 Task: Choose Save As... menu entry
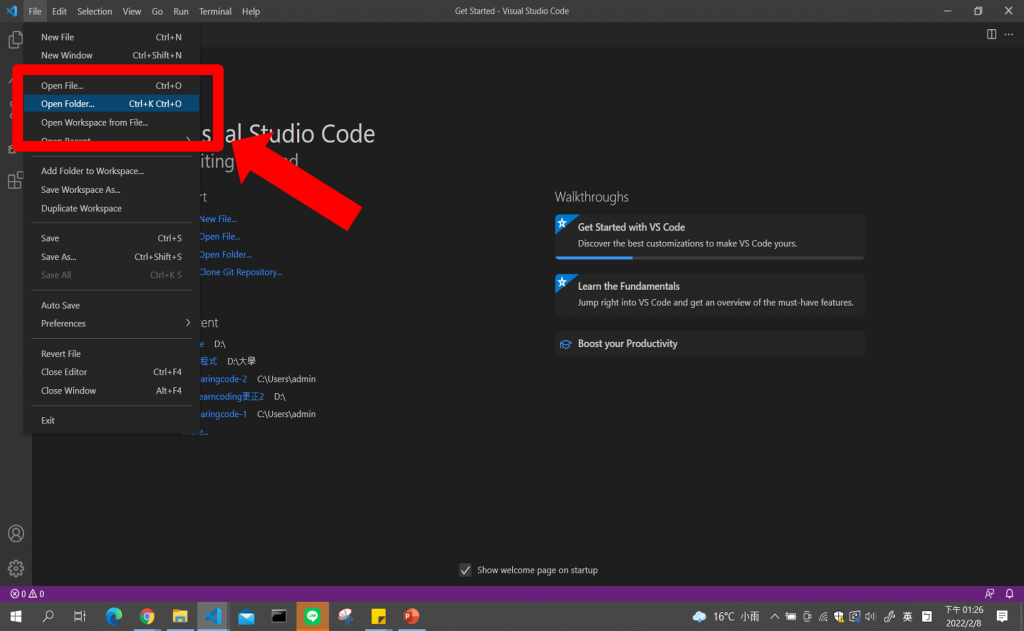(x=111, y=257)
